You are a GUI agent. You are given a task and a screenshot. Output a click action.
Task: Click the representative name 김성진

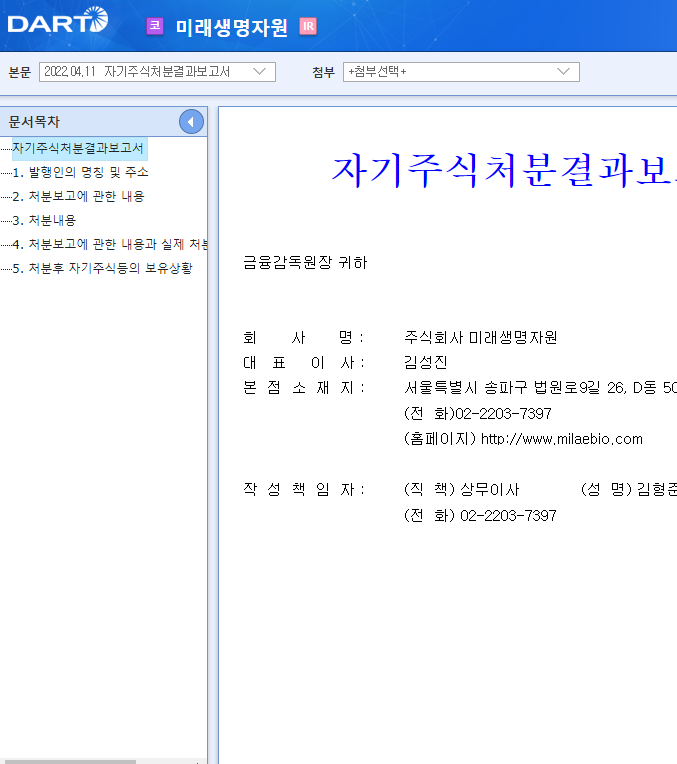(426, 362)
